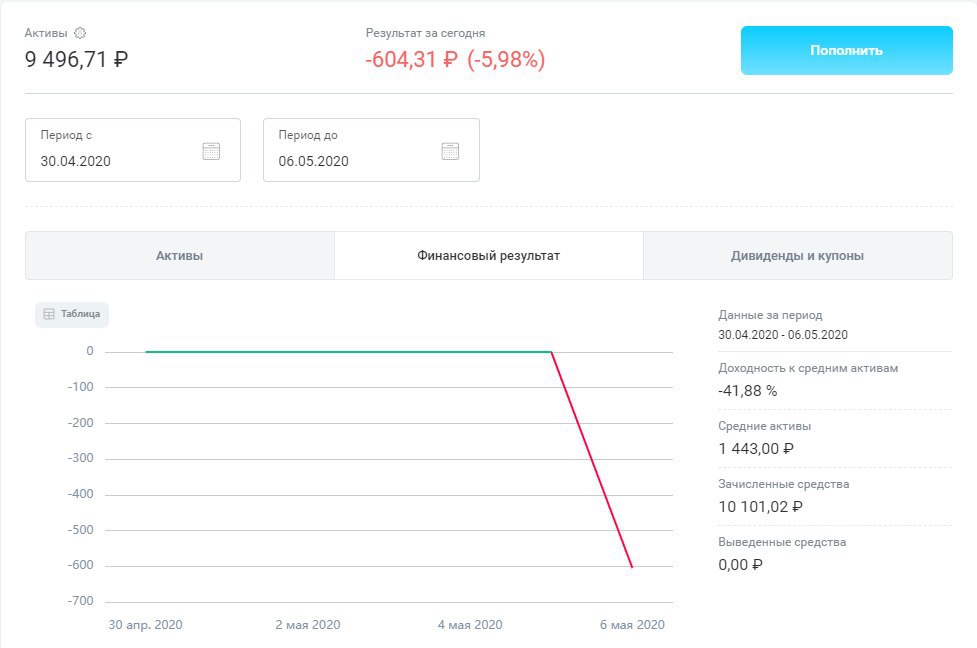The width and height of the screenshot is (977, 648).
Task: Click the gear icon beside Активы heading
Action: coord(80,33)
